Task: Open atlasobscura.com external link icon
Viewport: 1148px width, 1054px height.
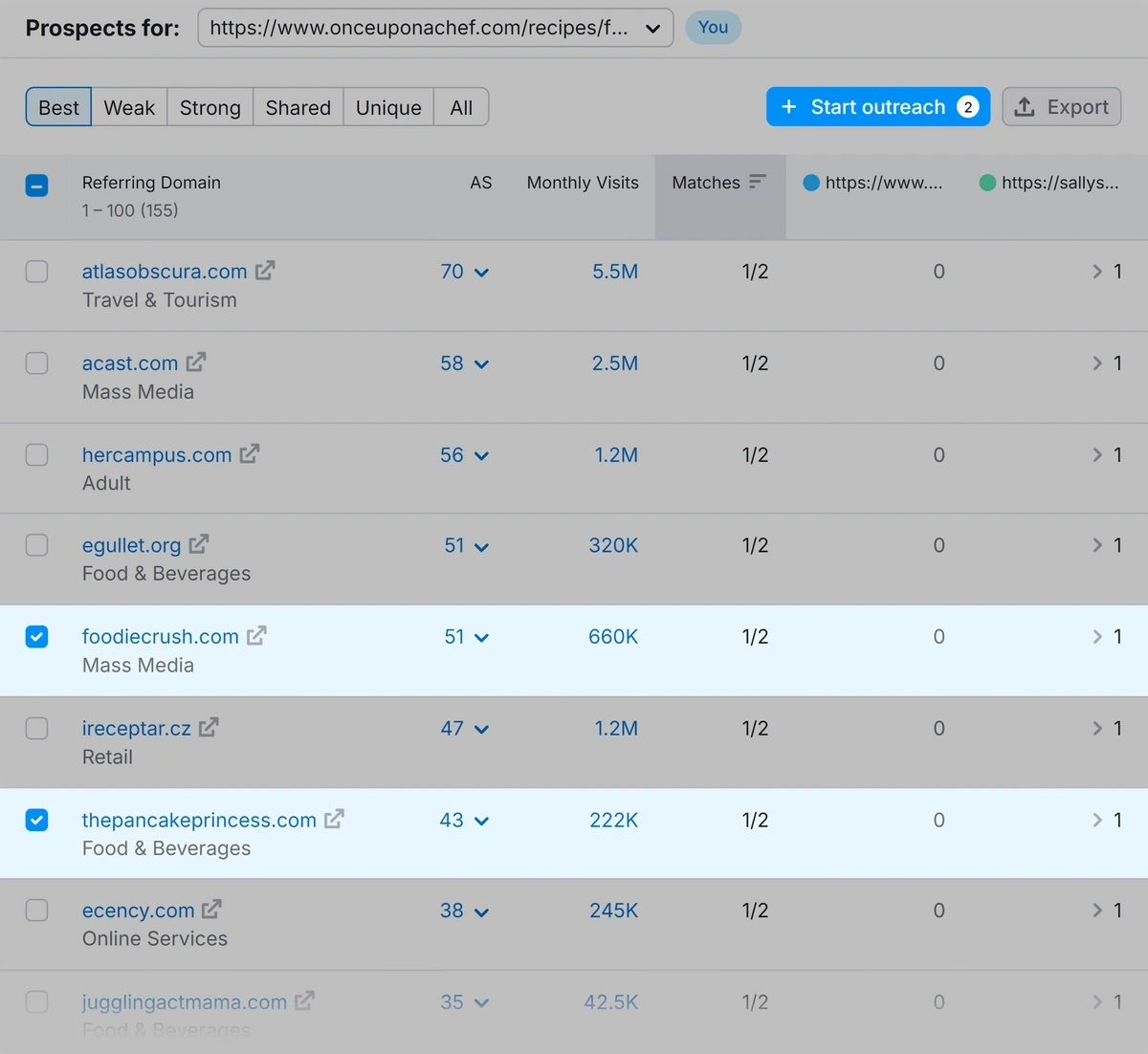Action: tap(265, 271)
